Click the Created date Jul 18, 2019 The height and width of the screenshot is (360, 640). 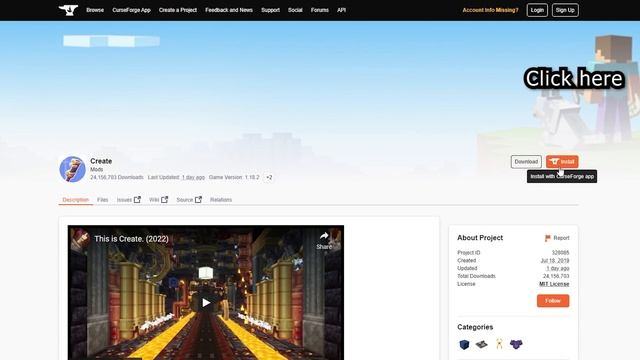tap(555, 260)
